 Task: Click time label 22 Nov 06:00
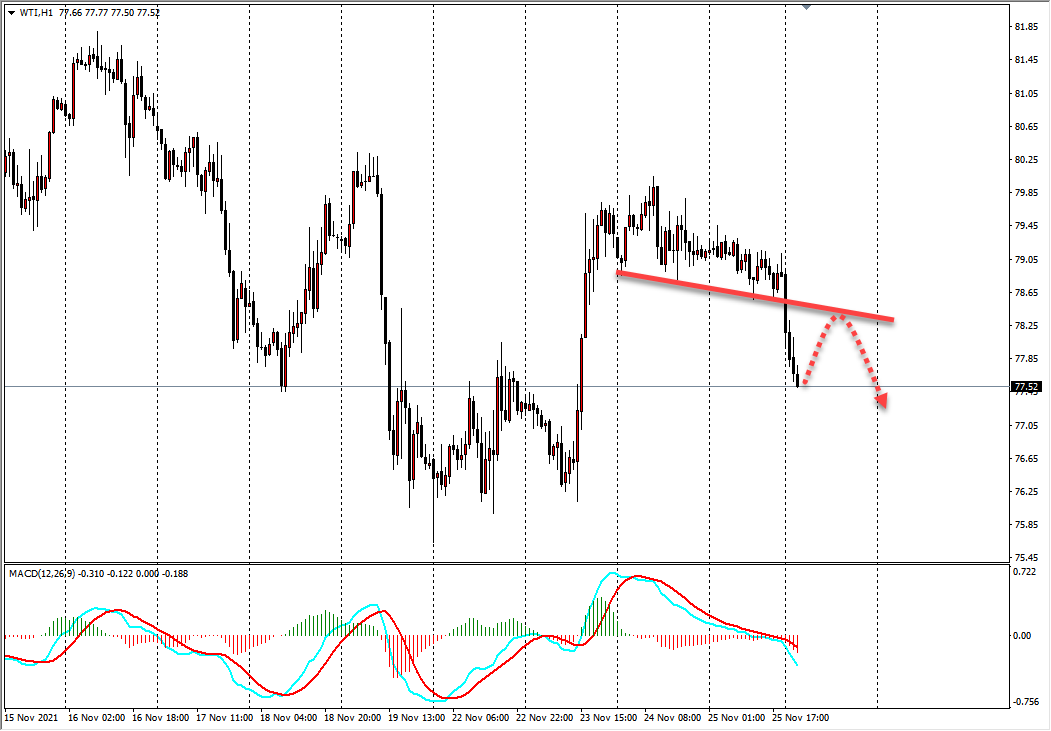tap(481, 718)
